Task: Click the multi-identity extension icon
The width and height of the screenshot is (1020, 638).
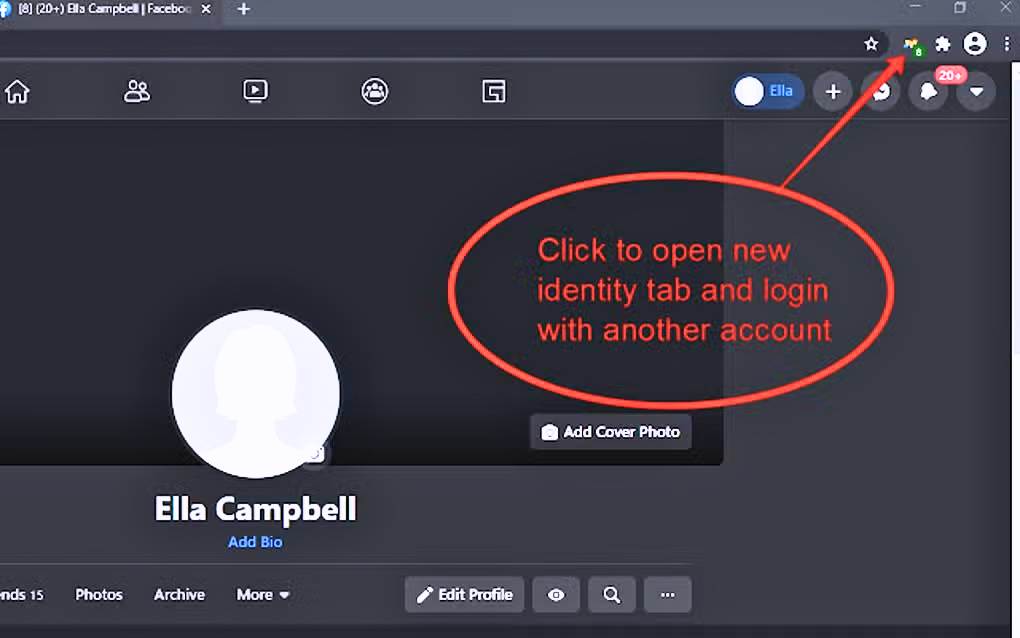Action: (x=911, y=44)
